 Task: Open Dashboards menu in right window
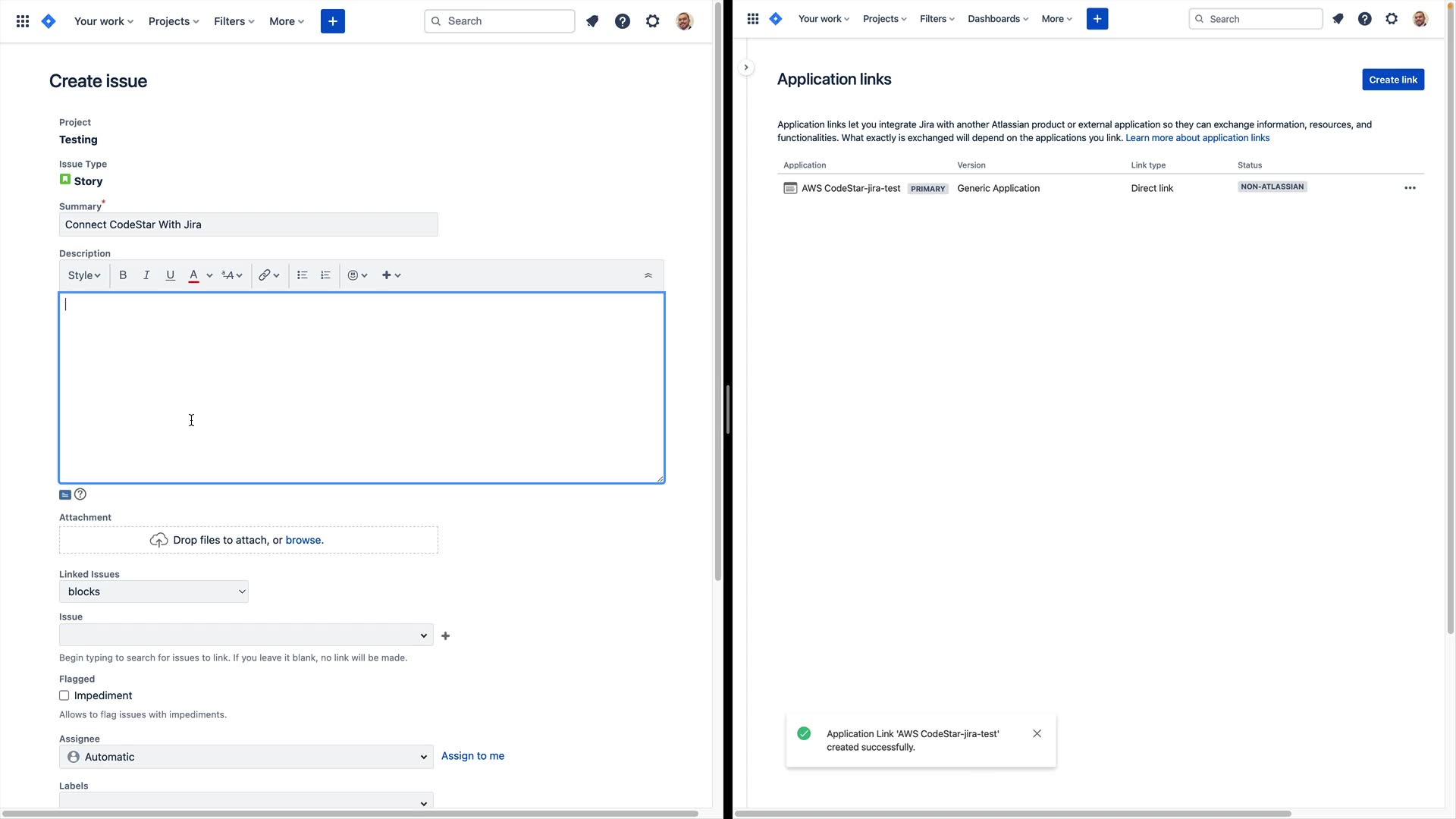(x=997, y=19)
